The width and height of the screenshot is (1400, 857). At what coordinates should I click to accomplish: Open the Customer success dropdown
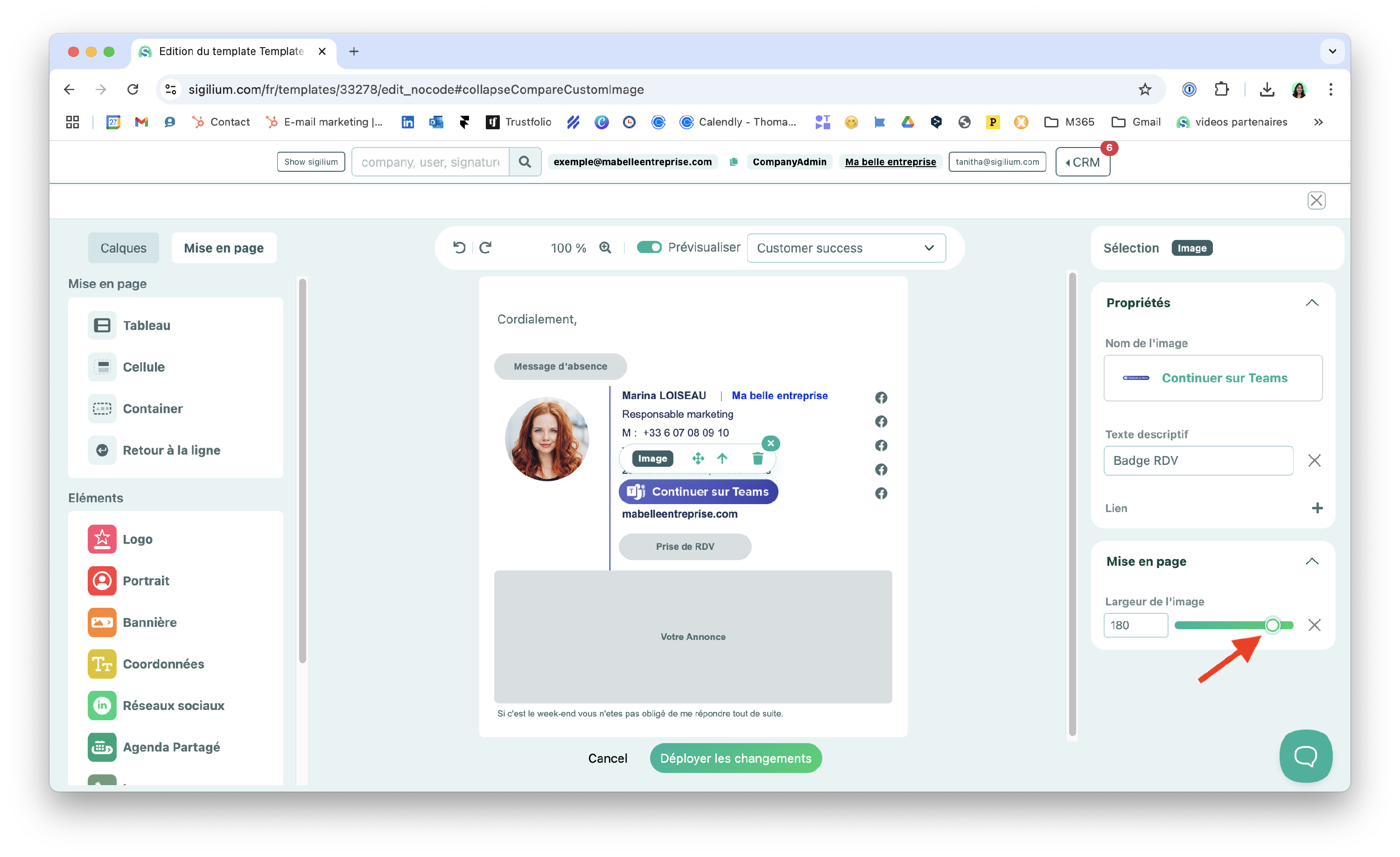click(846, 248)
